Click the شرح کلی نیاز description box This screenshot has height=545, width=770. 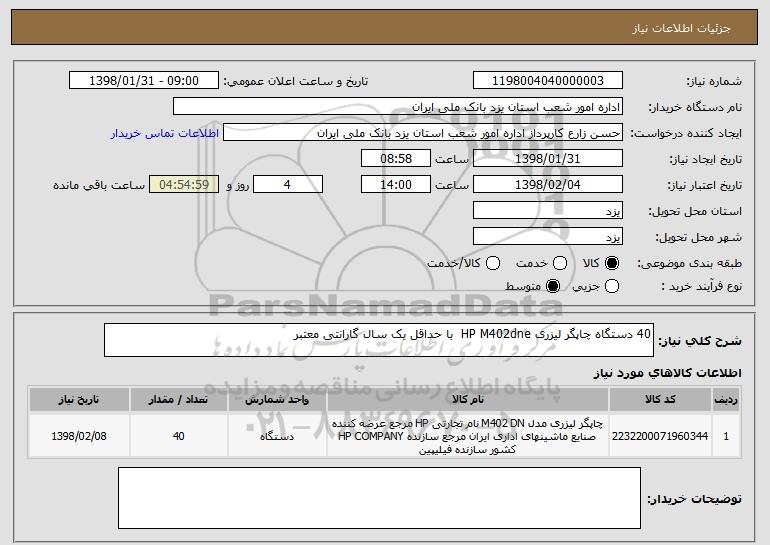379,340
